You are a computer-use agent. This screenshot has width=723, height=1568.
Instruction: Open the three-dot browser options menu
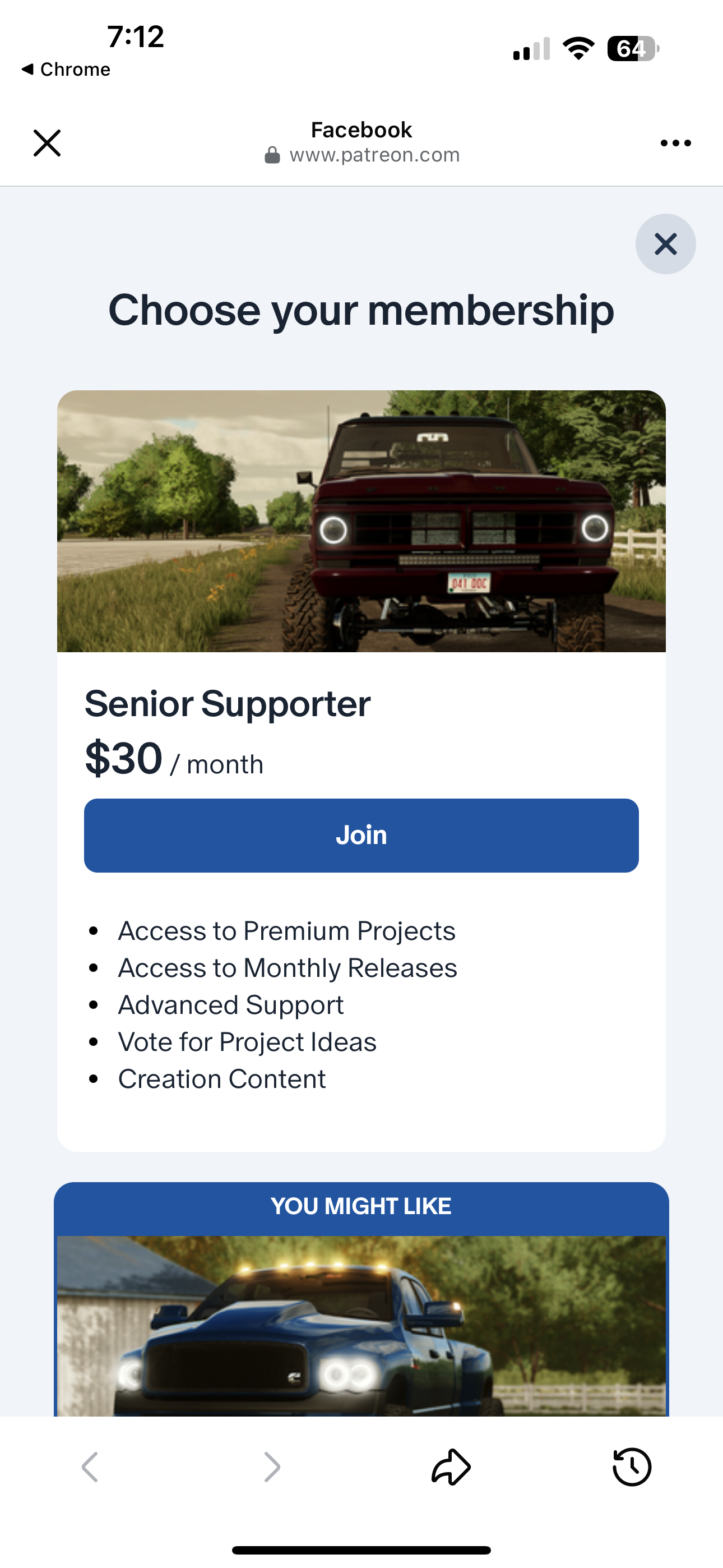click(x=675, y=143)
